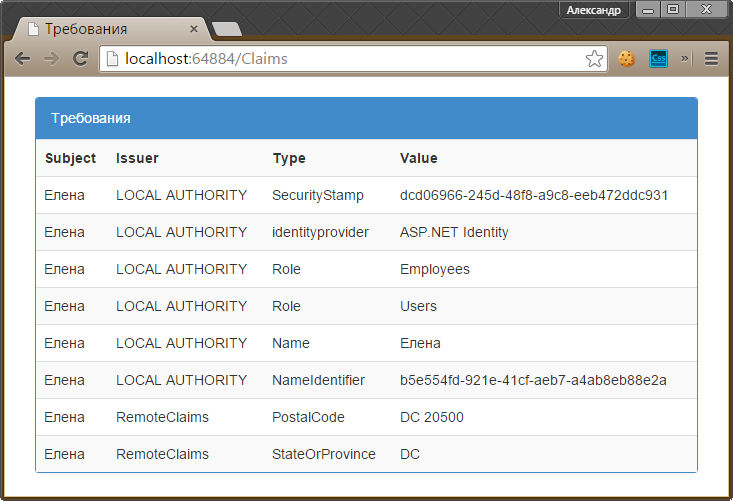Click the DC 20500 value
Screen dimensions: 733x501
pos(432,417)
